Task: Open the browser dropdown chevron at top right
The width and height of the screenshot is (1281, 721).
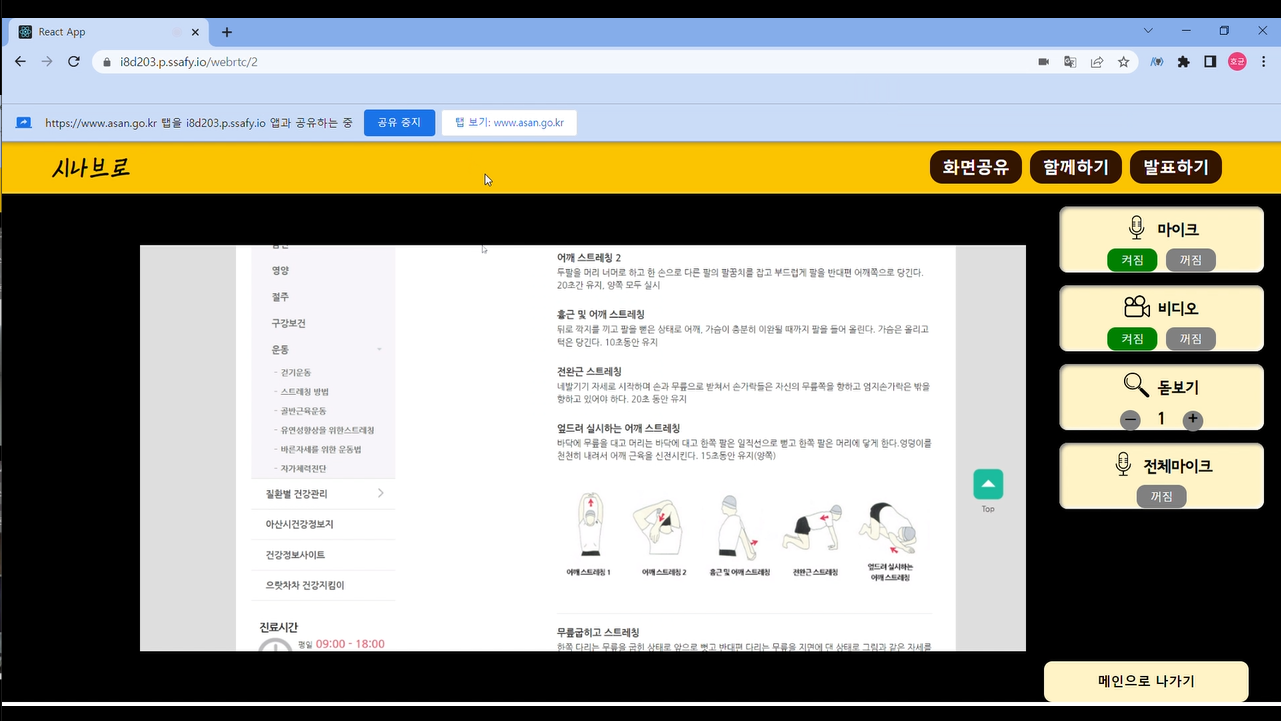Action: click(x=1147, y=30)
